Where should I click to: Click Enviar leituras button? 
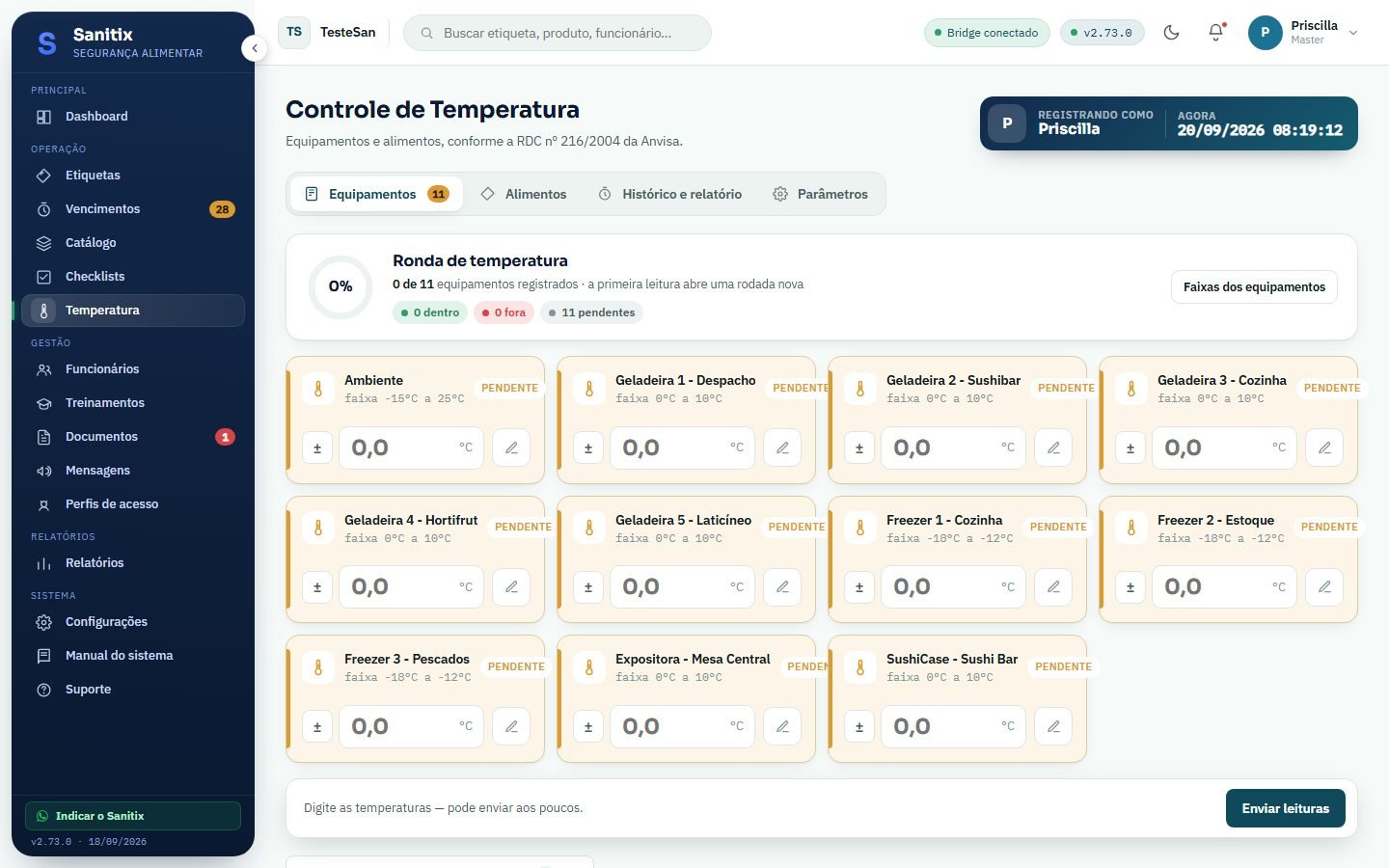pos(1285,808)
